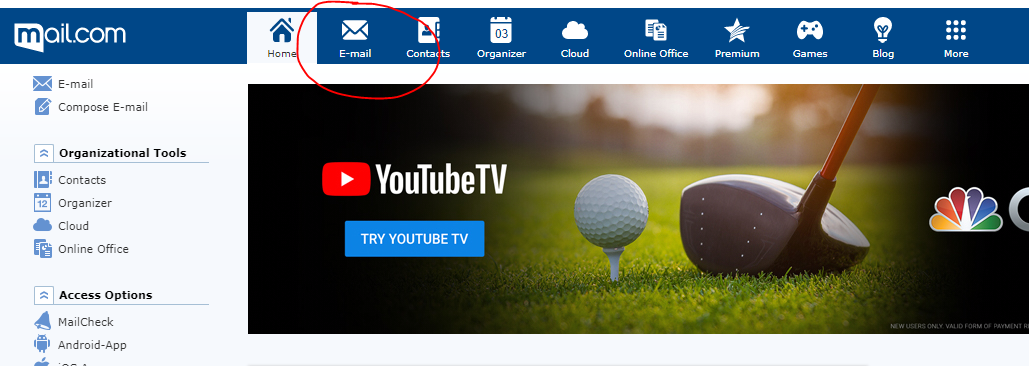
Task: Click the Android-App robot icon
Action: 43,344
